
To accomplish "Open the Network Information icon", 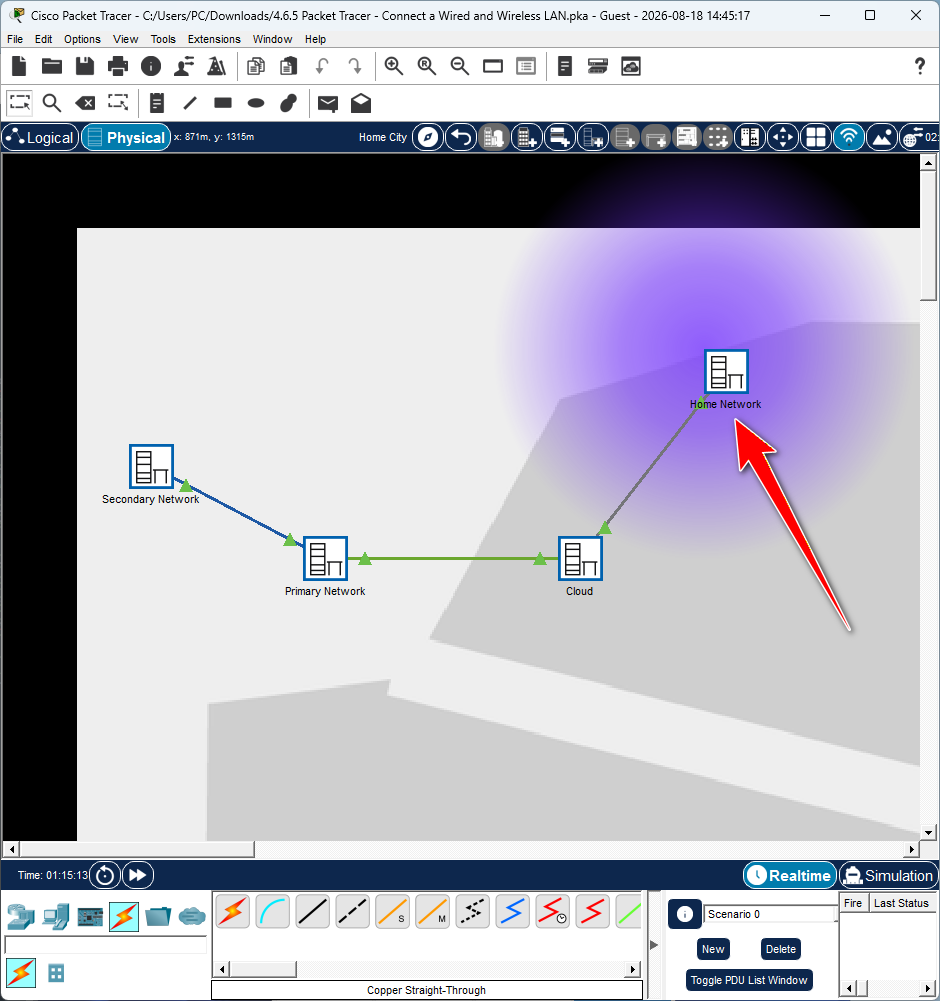I will click(151, 66).
